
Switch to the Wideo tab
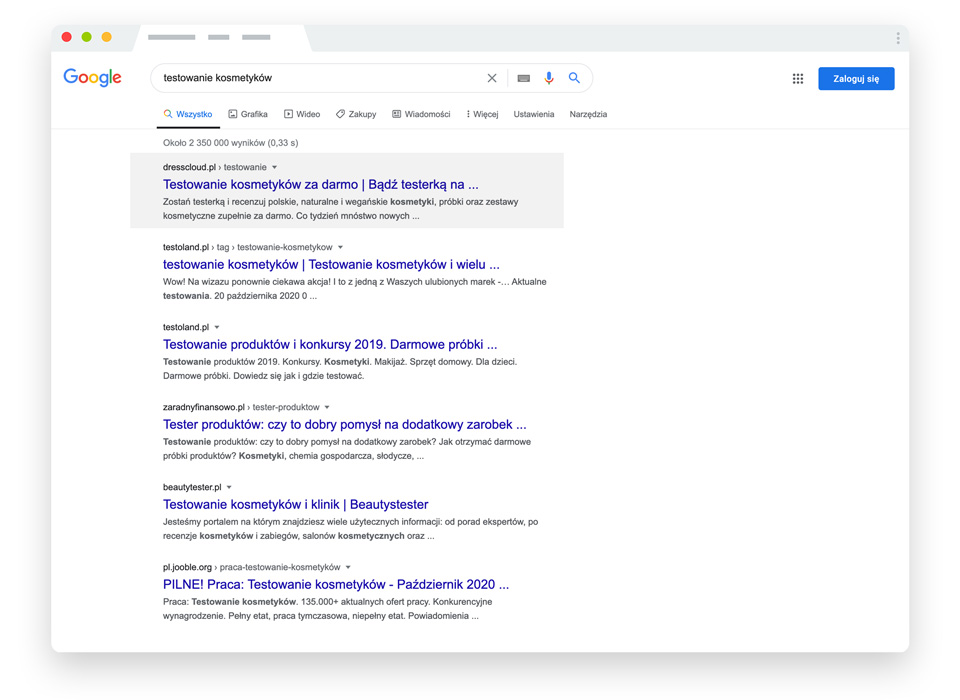pos(302,114)
